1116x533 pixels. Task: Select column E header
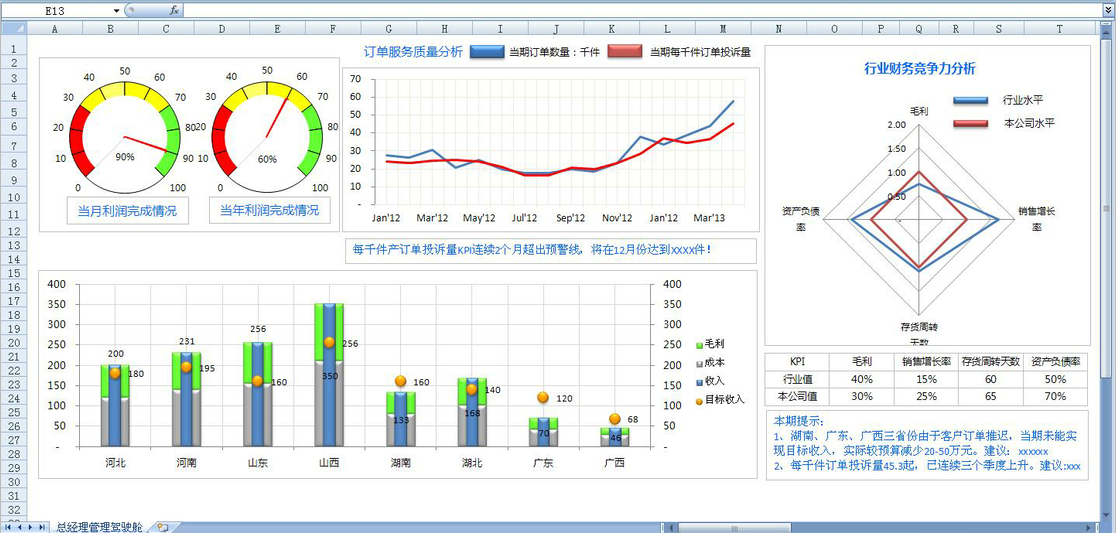[x=277, y=28]
